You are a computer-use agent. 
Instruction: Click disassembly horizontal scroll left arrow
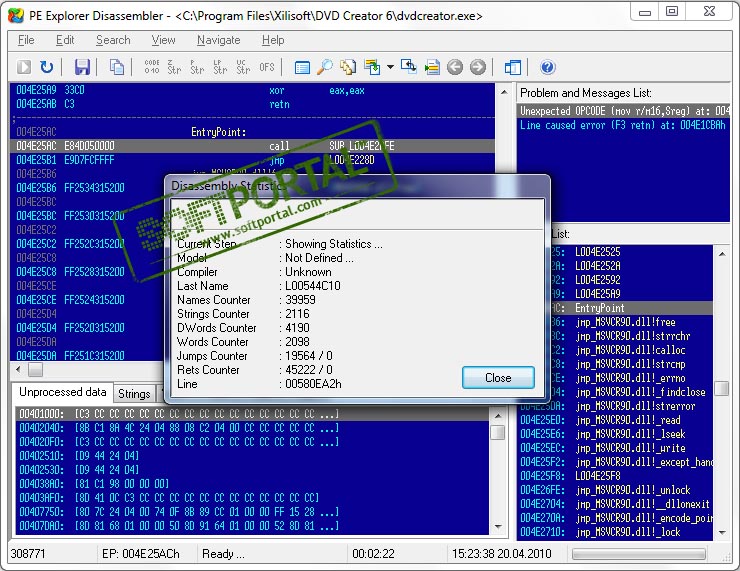18,369
